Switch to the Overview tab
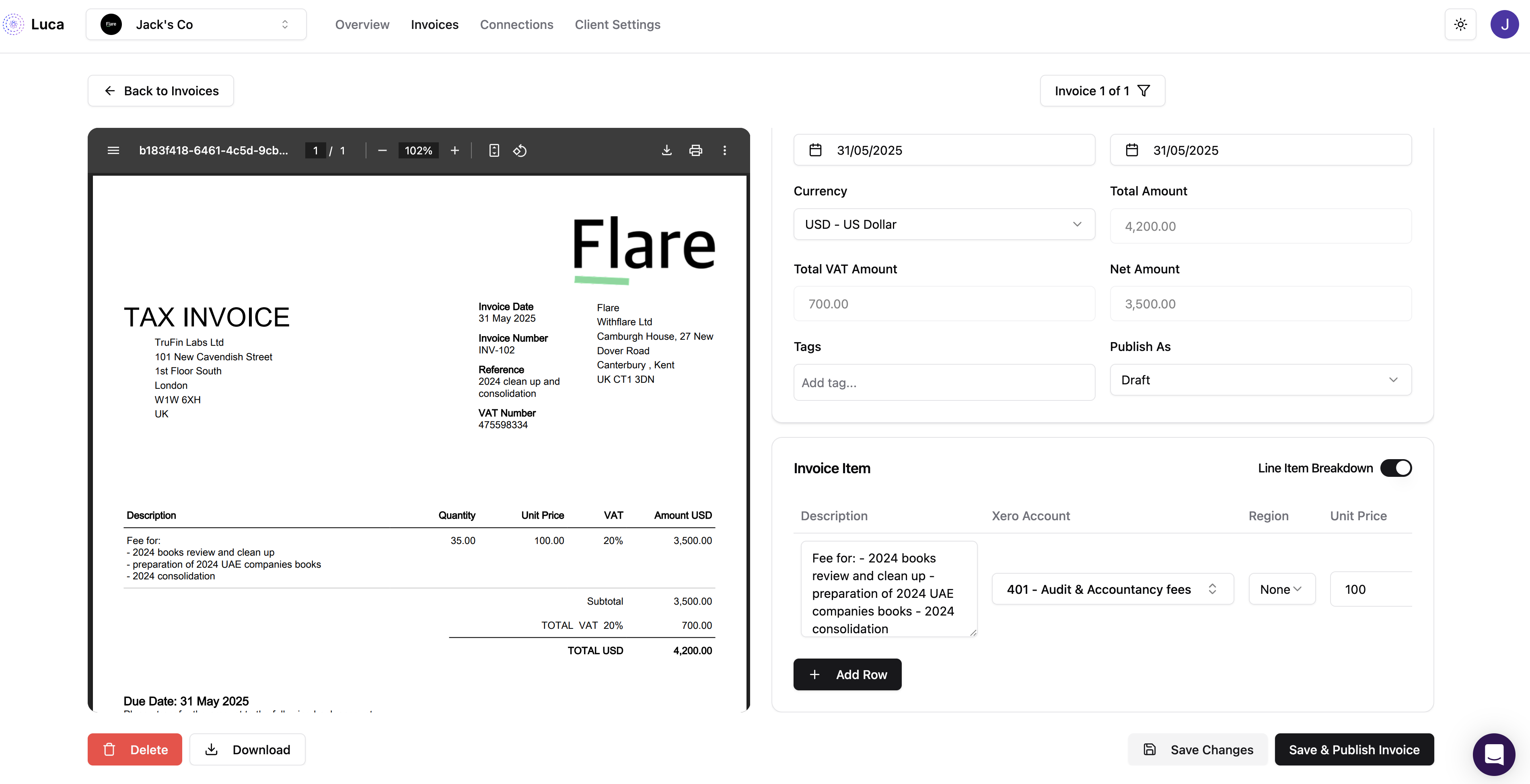This screenshot has height=784, width=1530. point(362,25)
